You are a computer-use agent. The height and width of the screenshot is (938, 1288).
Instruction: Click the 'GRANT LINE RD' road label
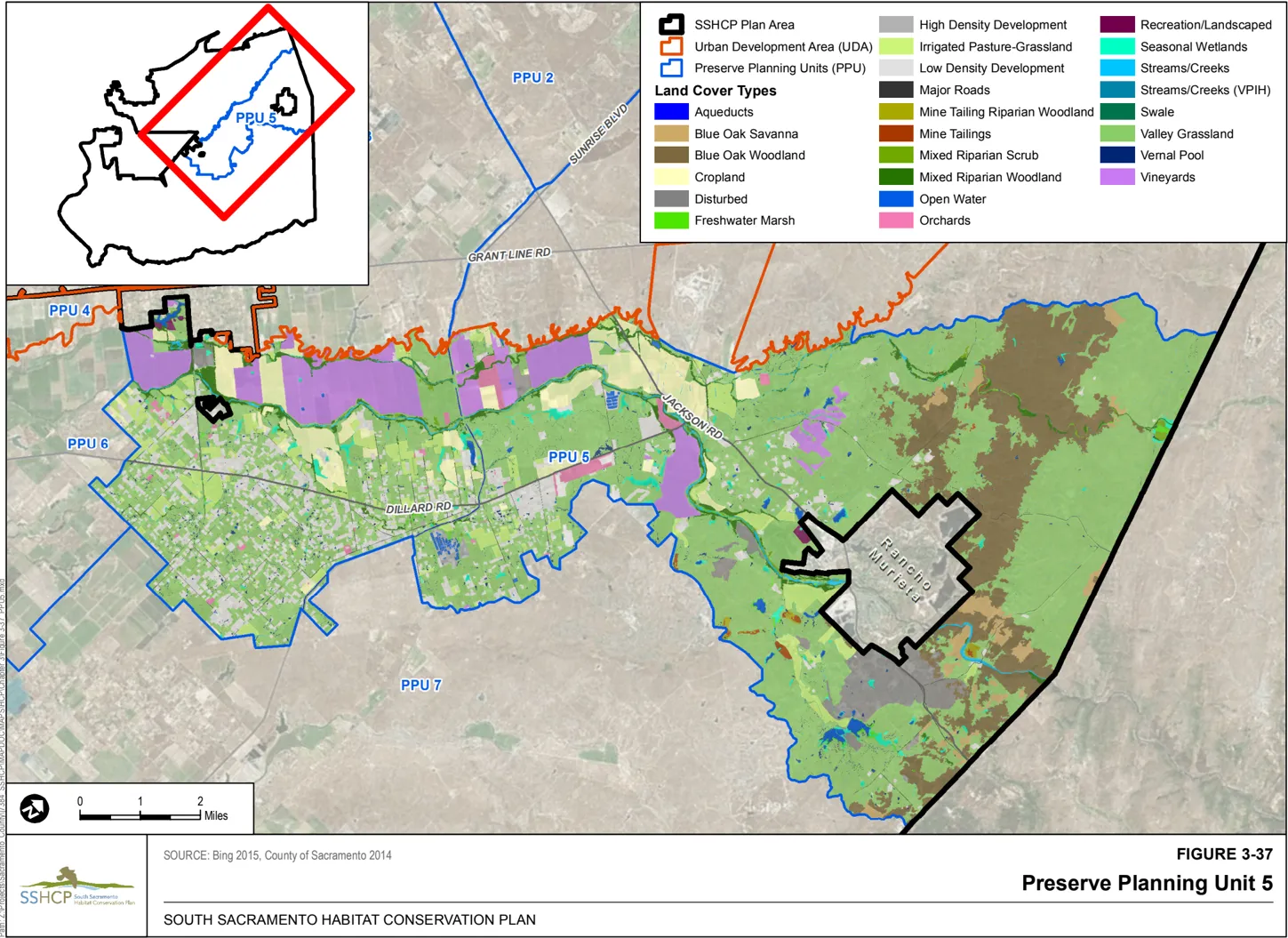click(509, 255)
